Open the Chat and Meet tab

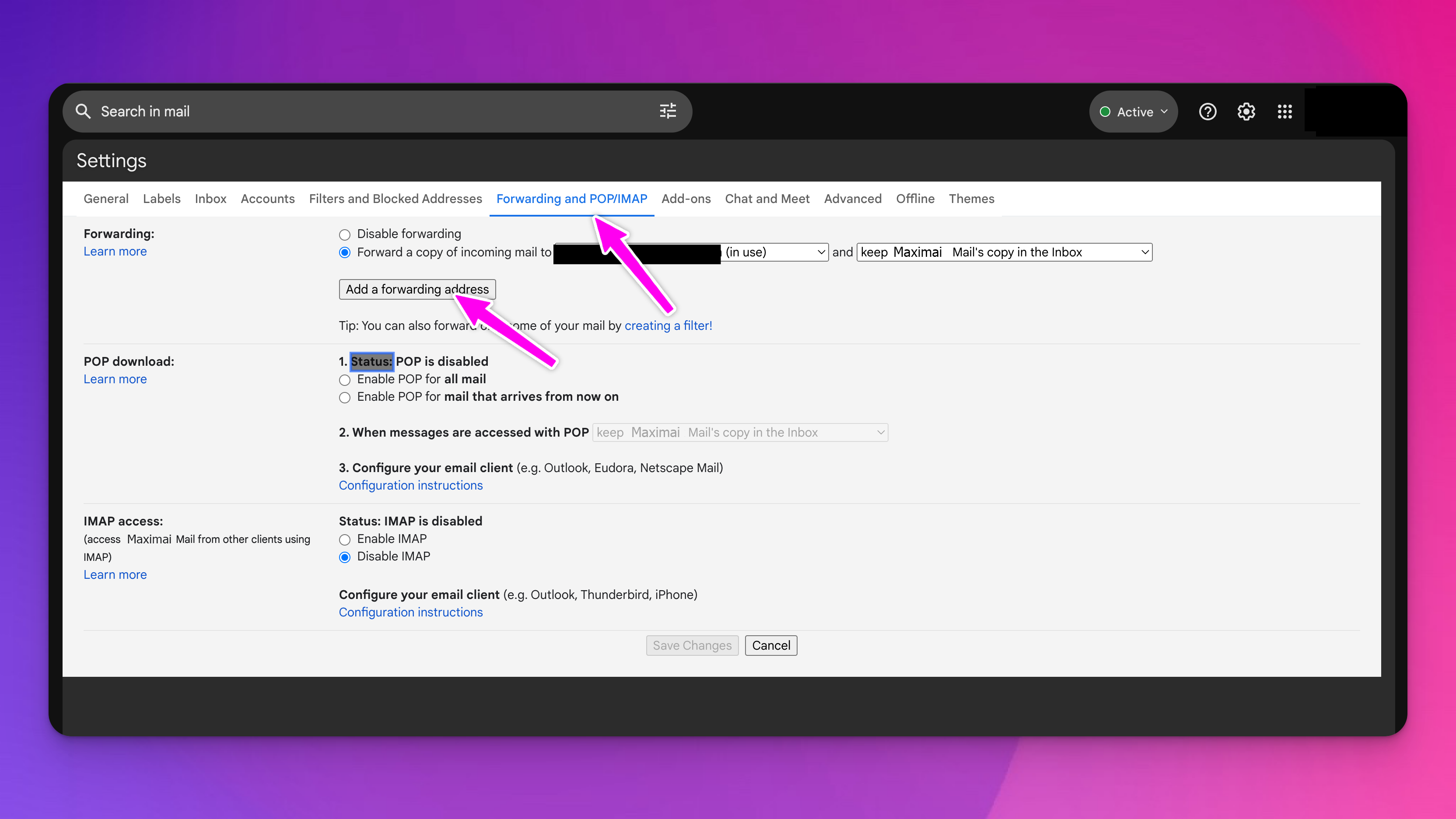(x=767, y=199)
